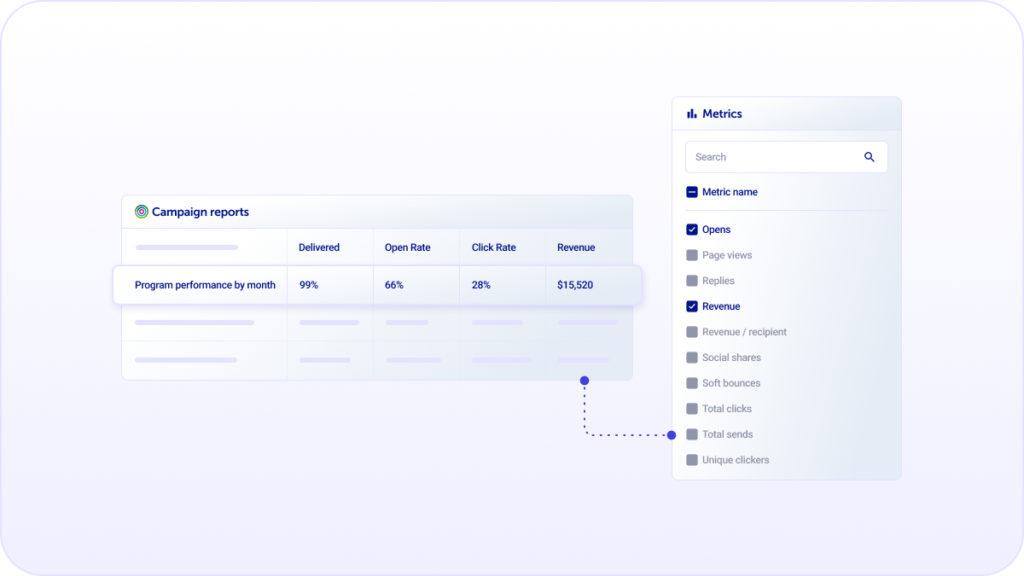Click the circular target icon beside Campaign reports

(x=139, y=211)
